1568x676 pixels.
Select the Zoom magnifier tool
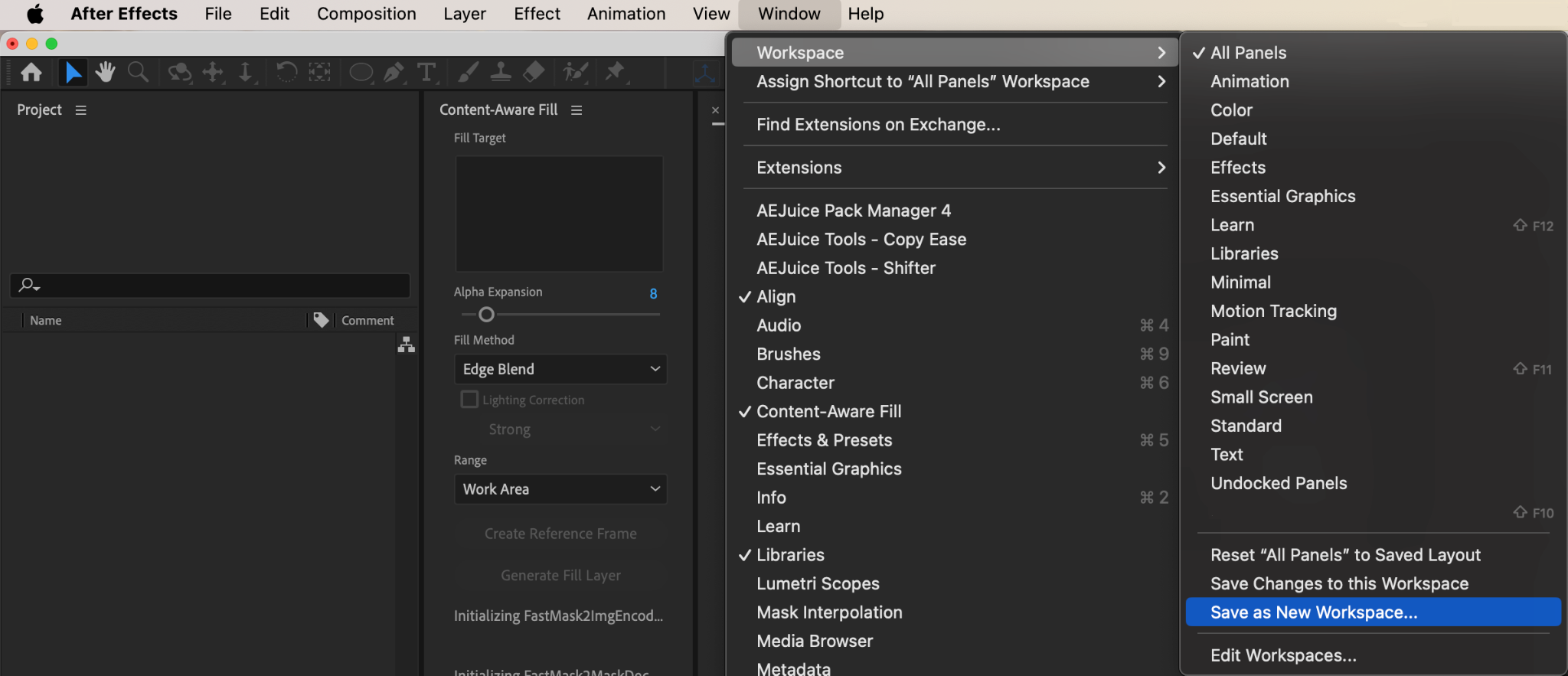138,73
